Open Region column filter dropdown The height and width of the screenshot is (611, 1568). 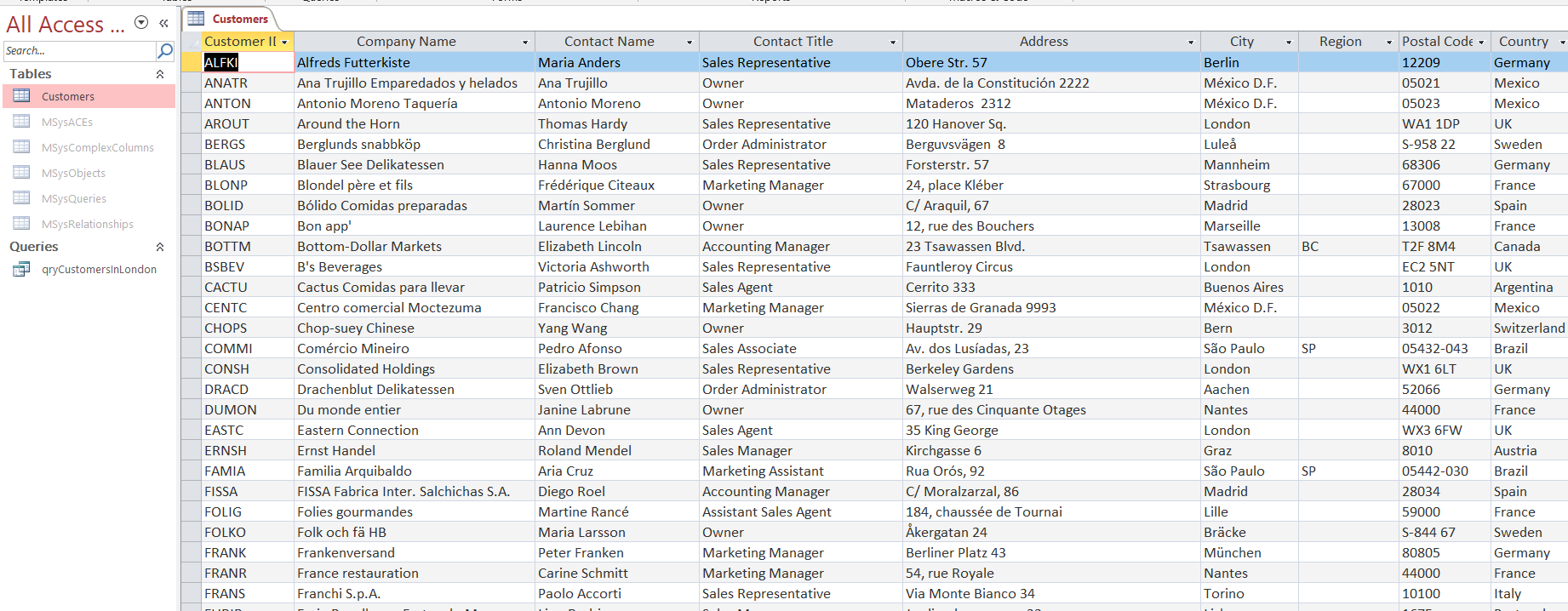click(1389, 42)
